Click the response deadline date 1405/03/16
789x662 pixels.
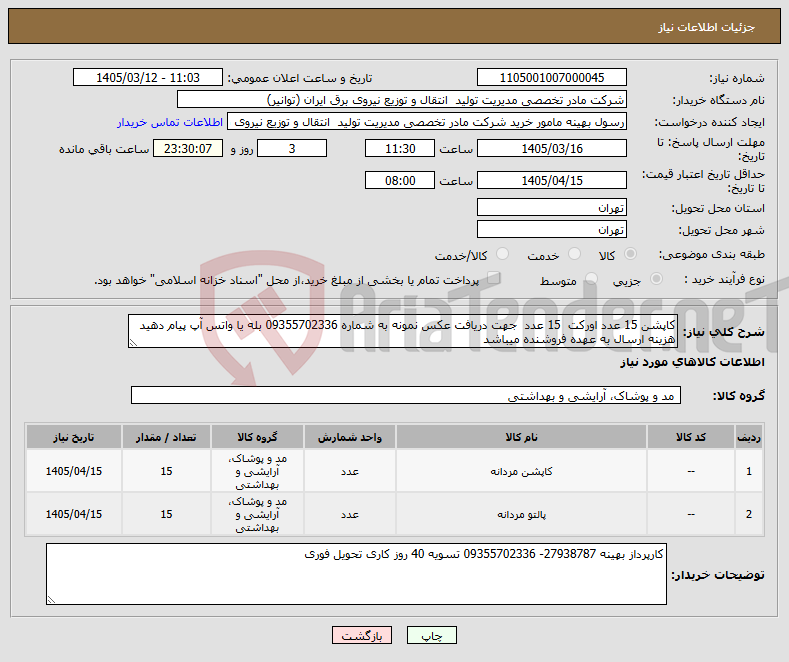[x=552, y=148]
